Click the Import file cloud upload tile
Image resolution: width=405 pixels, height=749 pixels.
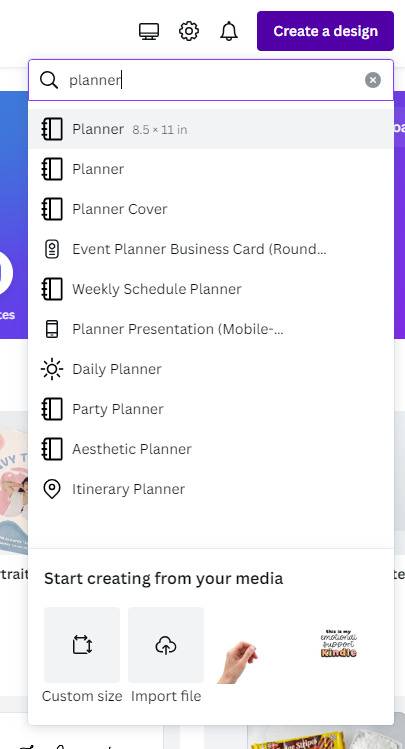[x=166, y=645]
